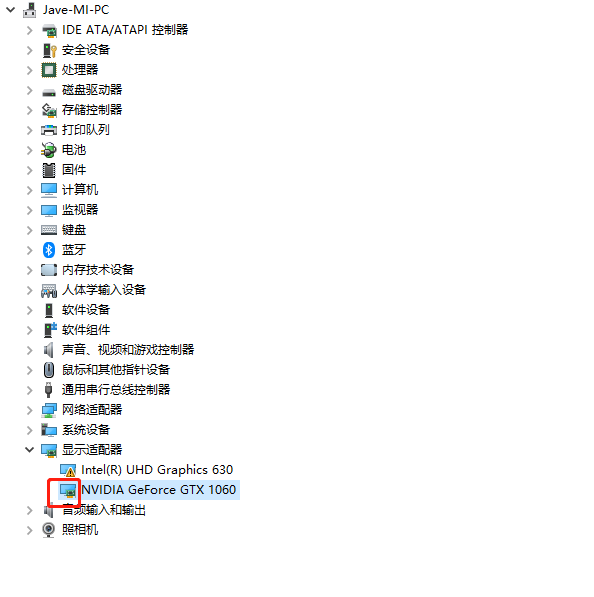Collapse the 显示适配器 category
The height and width of the screenshot is (597, 594).
pyautogui.click(x=29, y=450)
